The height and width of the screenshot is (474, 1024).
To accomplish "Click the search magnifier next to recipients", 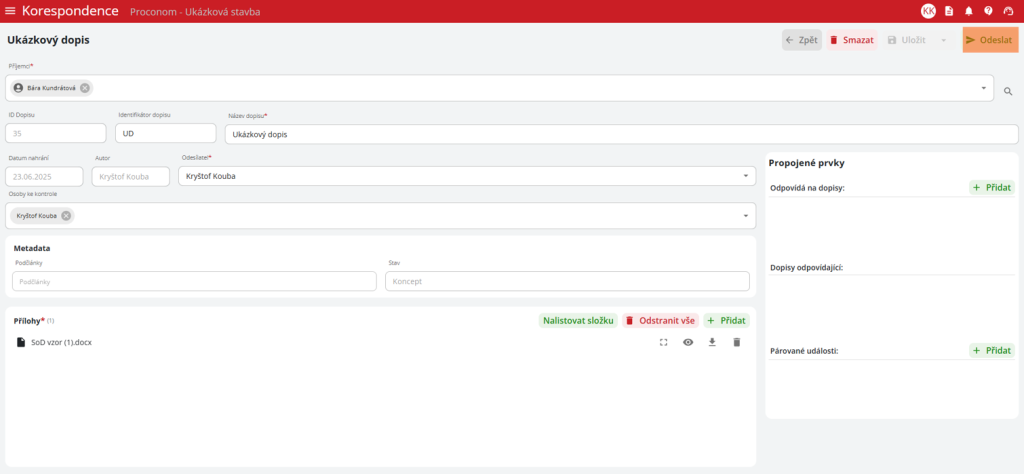I will click(1008, 91).
